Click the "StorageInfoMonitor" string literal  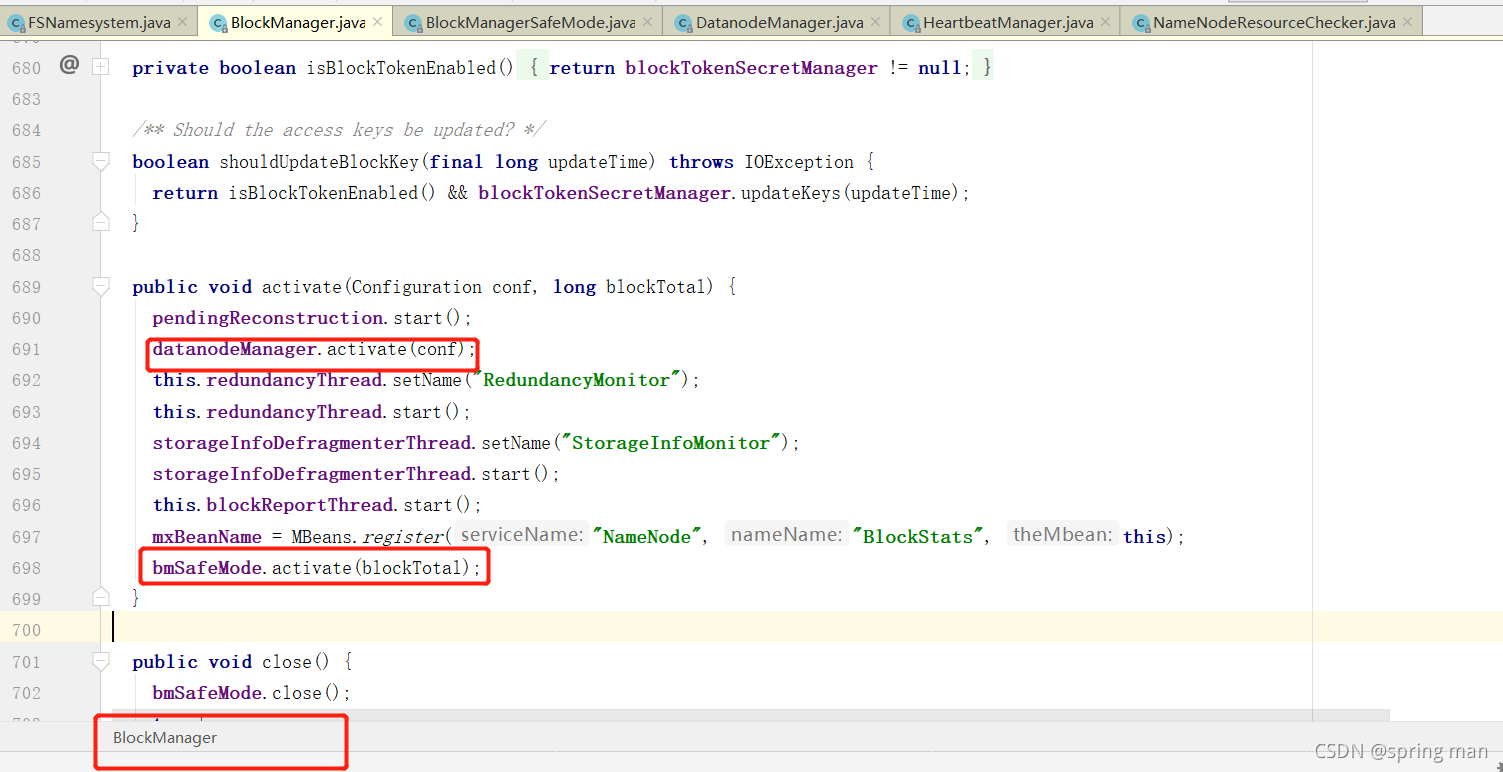pyautogui.click(x=670, y=443)
